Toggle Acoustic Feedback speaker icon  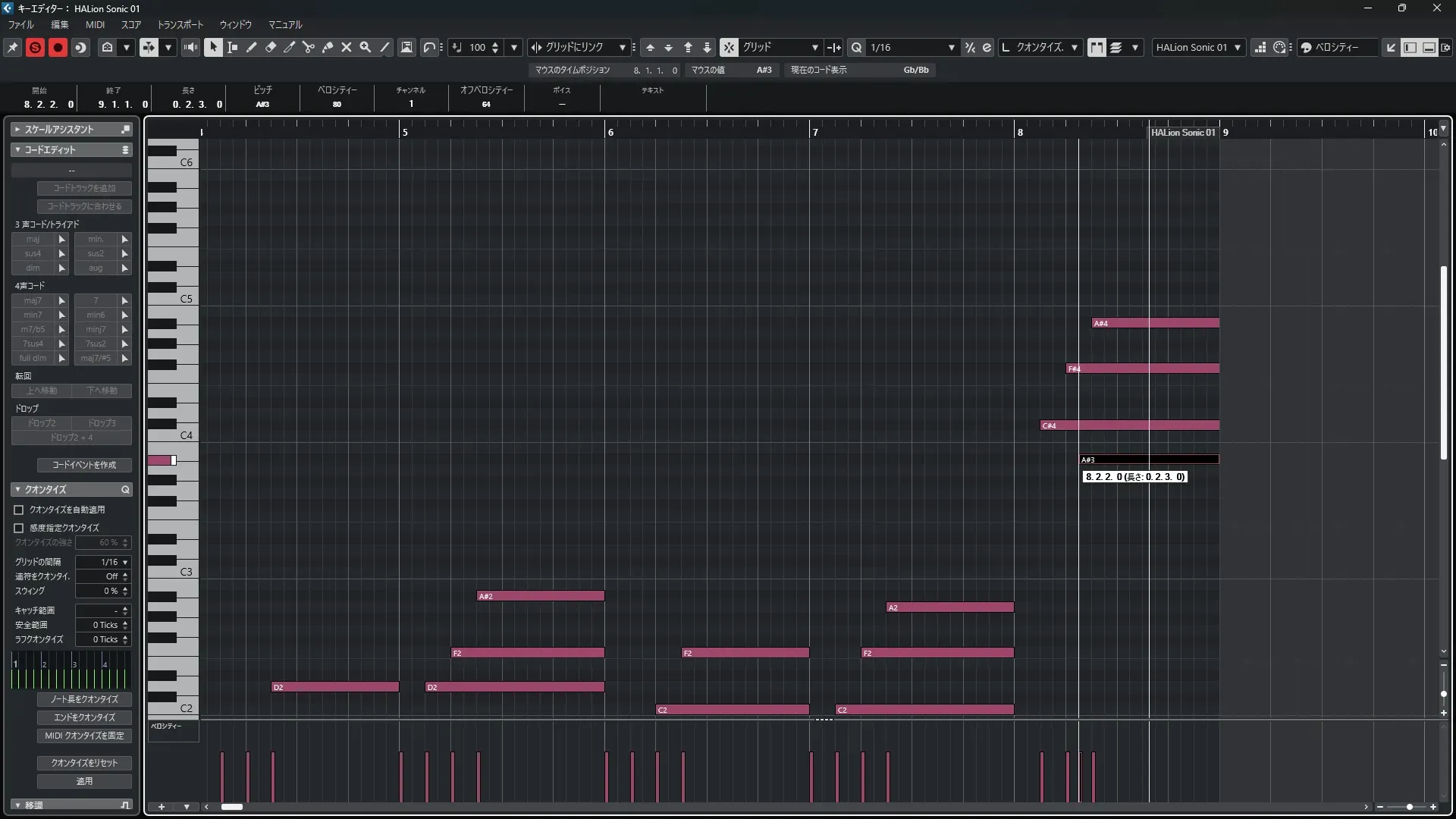[x=190, y=47]
